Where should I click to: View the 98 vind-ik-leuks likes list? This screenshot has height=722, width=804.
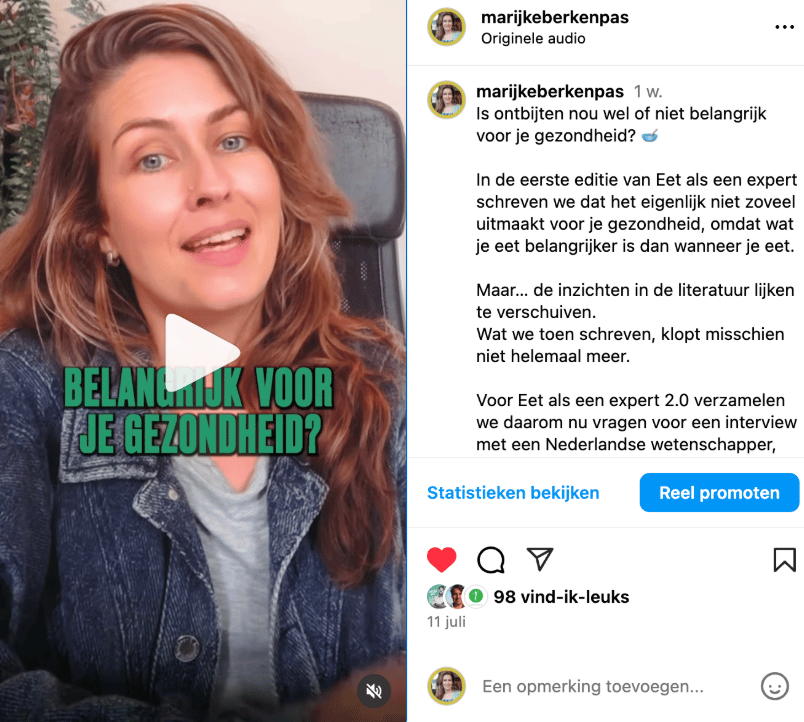pyautogui.click(x=561, y=597)
